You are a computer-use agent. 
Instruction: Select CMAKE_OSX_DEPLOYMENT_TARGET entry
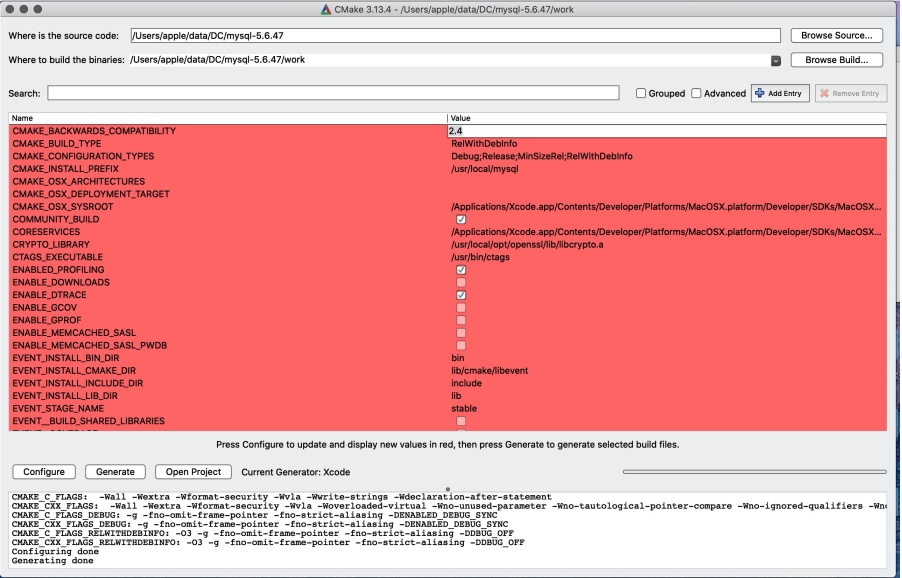tap(91, 194)
